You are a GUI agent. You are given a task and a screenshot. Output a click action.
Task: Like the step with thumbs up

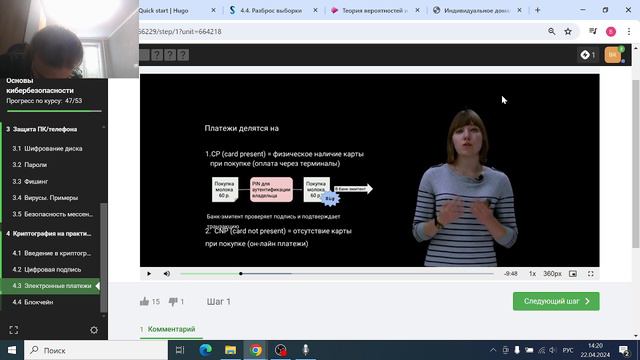click(x=144, y=302)
